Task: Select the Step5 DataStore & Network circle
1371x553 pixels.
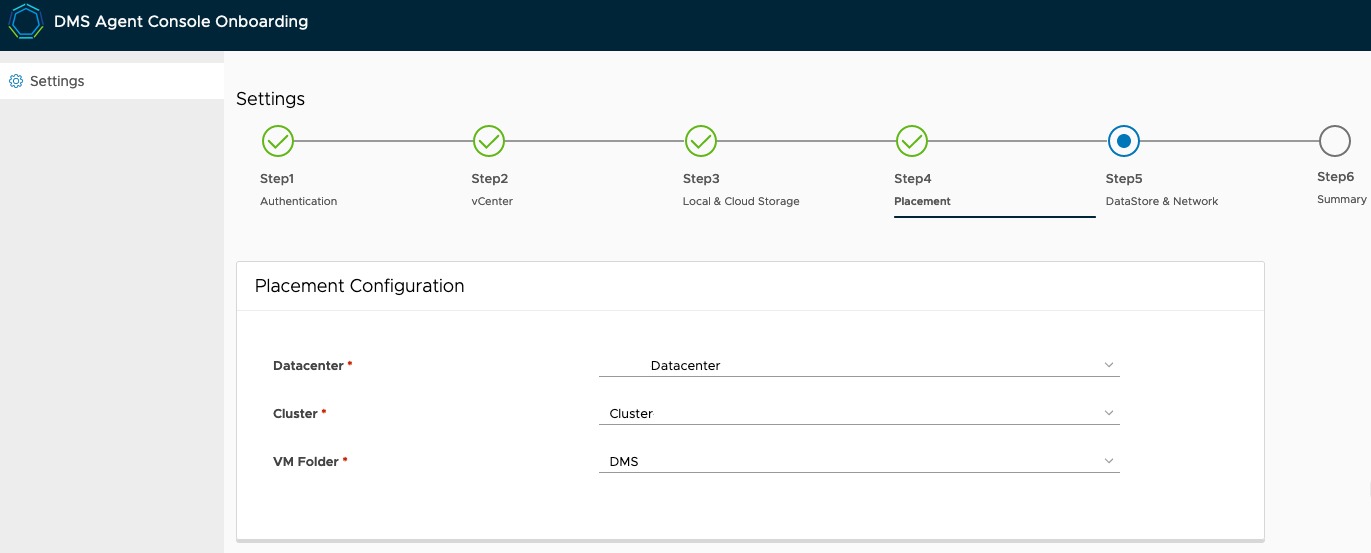Action: coord(1123,142)
